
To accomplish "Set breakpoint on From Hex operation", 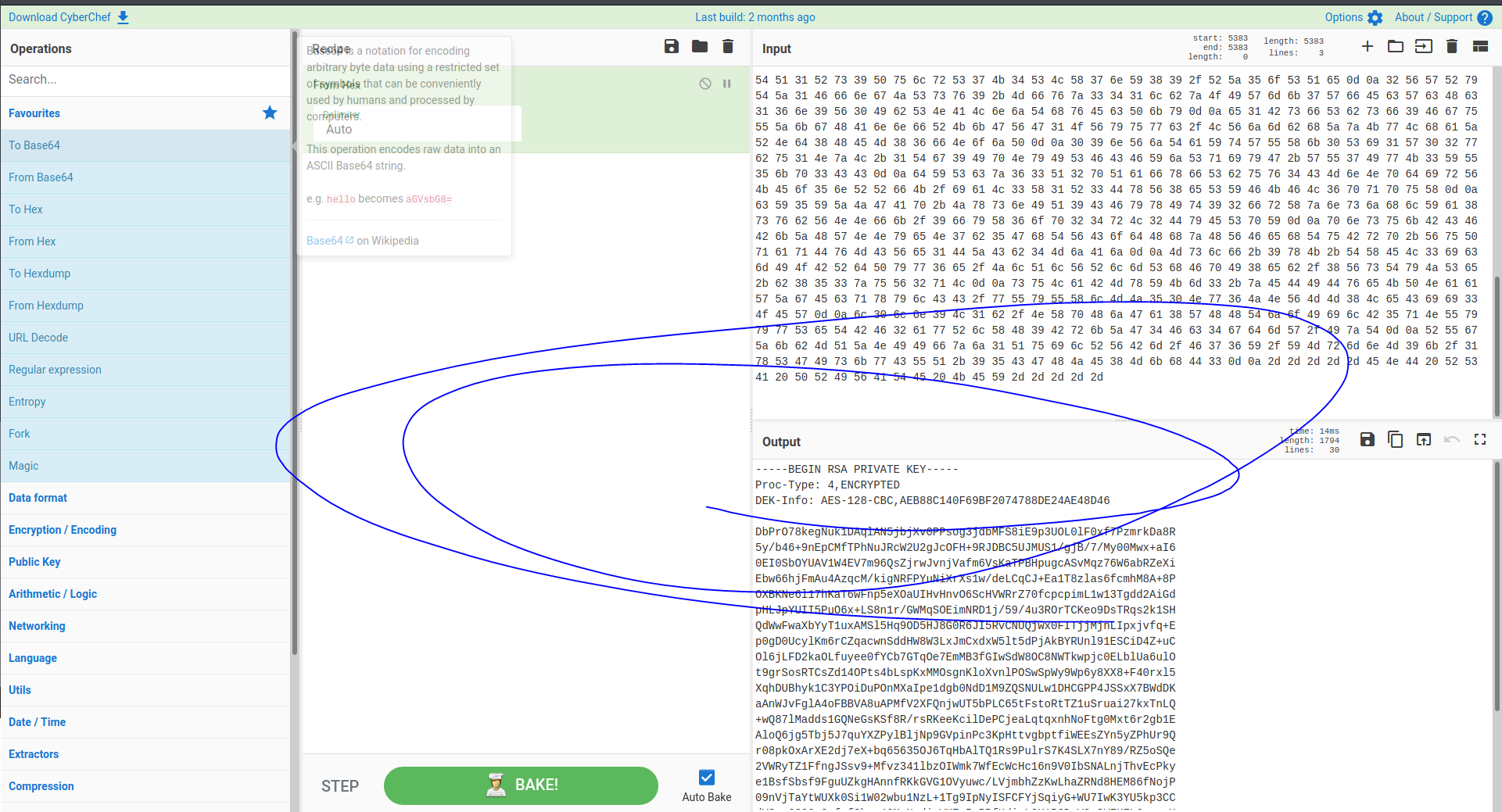I will (x=727, y=84).
